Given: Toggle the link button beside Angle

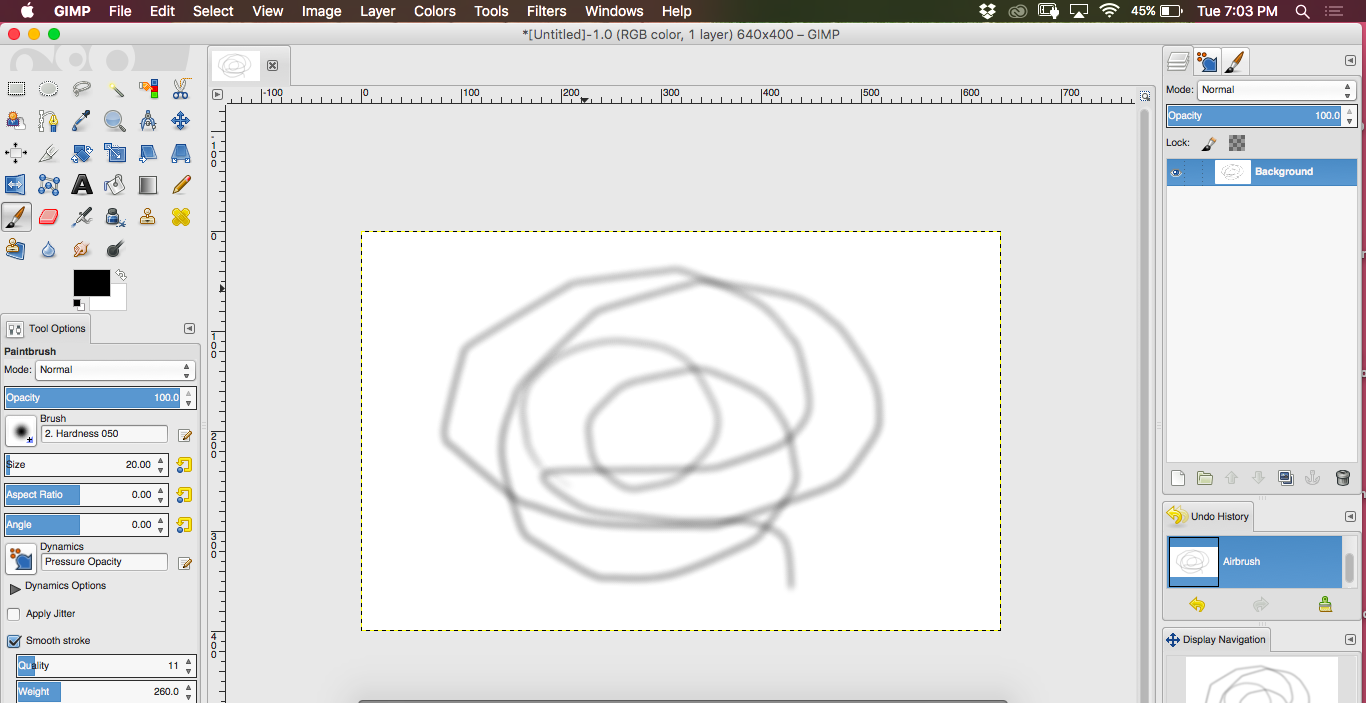Looking at the screenshot, I should click(x=184, y=525).
